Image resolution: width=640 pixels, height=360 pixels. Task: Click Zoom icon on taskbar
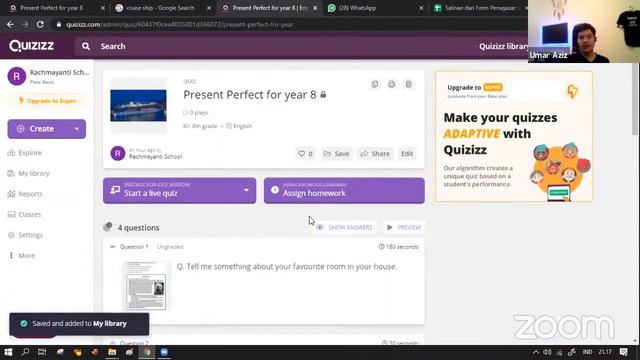coord(164,352)
